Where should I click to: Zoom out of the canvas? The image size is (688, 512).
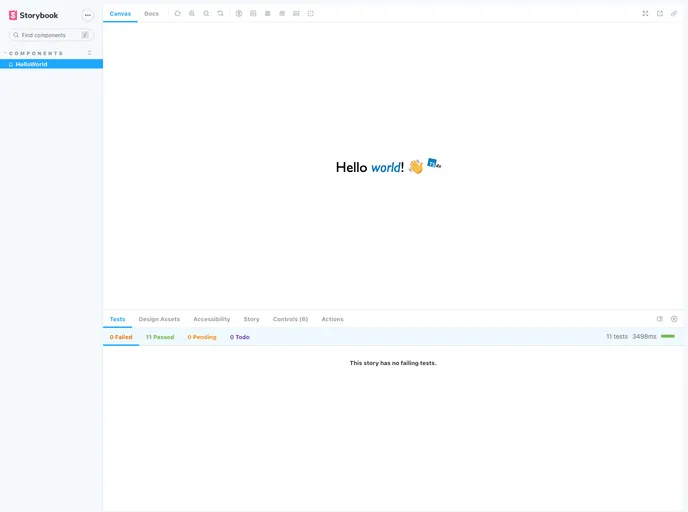[206, 13]
